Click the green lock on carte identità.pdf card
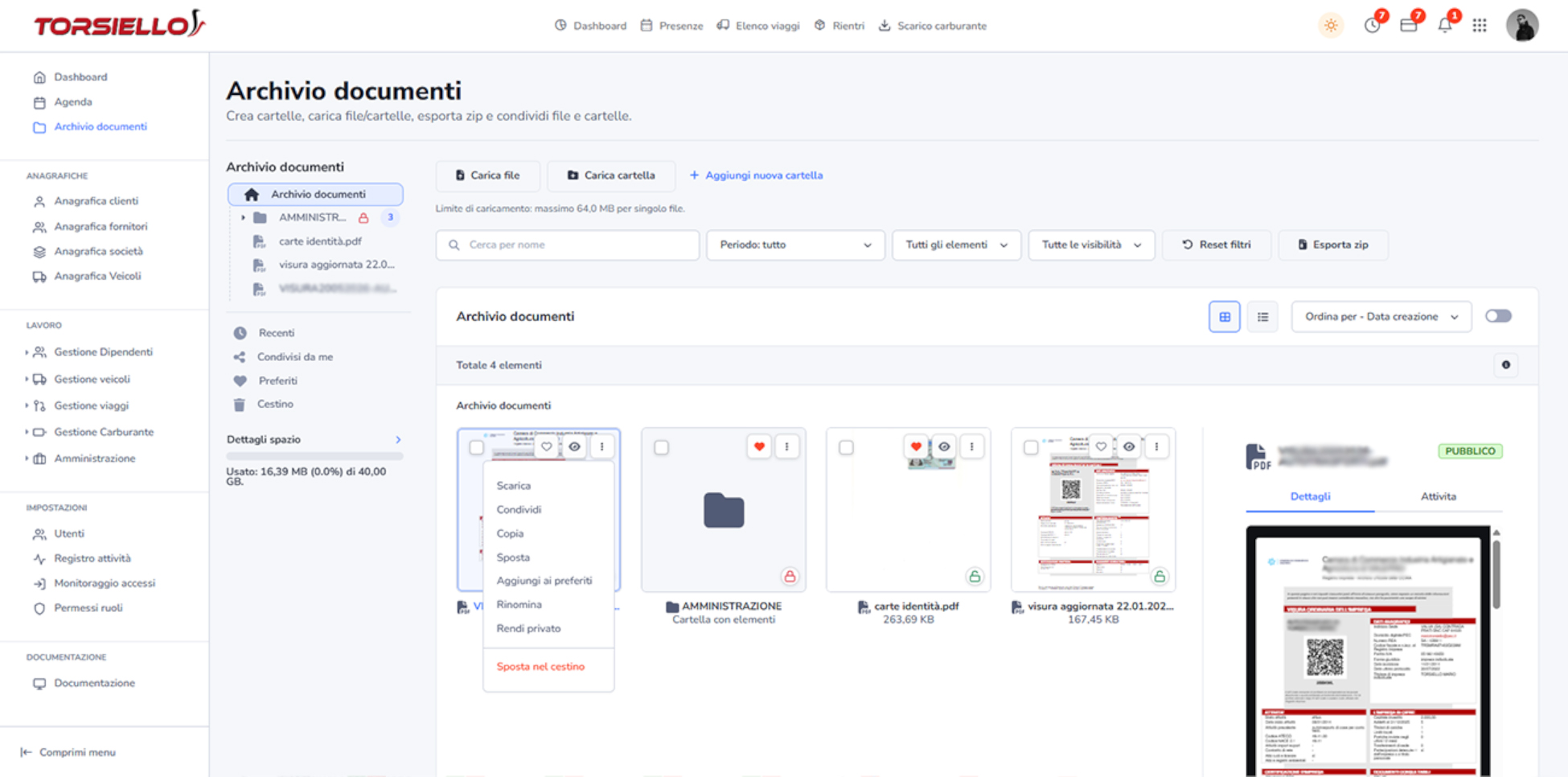The height and width of the screenshot is (777, 1568). coord(975,576)
